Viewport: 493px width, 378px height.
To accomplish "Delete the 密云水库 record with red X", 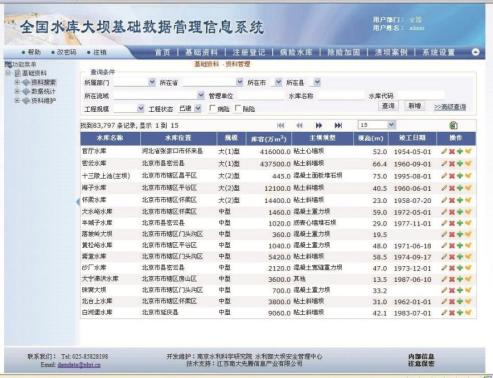I will tap(452, 164).
